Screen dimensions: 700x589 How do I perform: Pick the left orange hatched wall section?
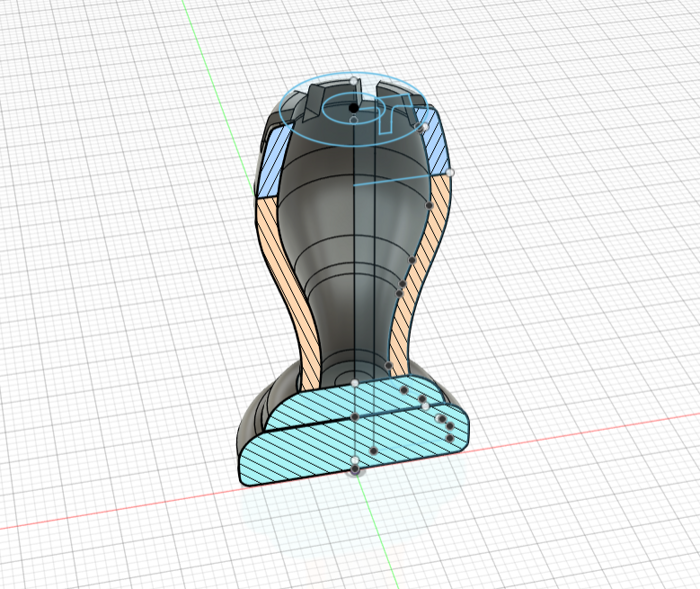[288, 292]
